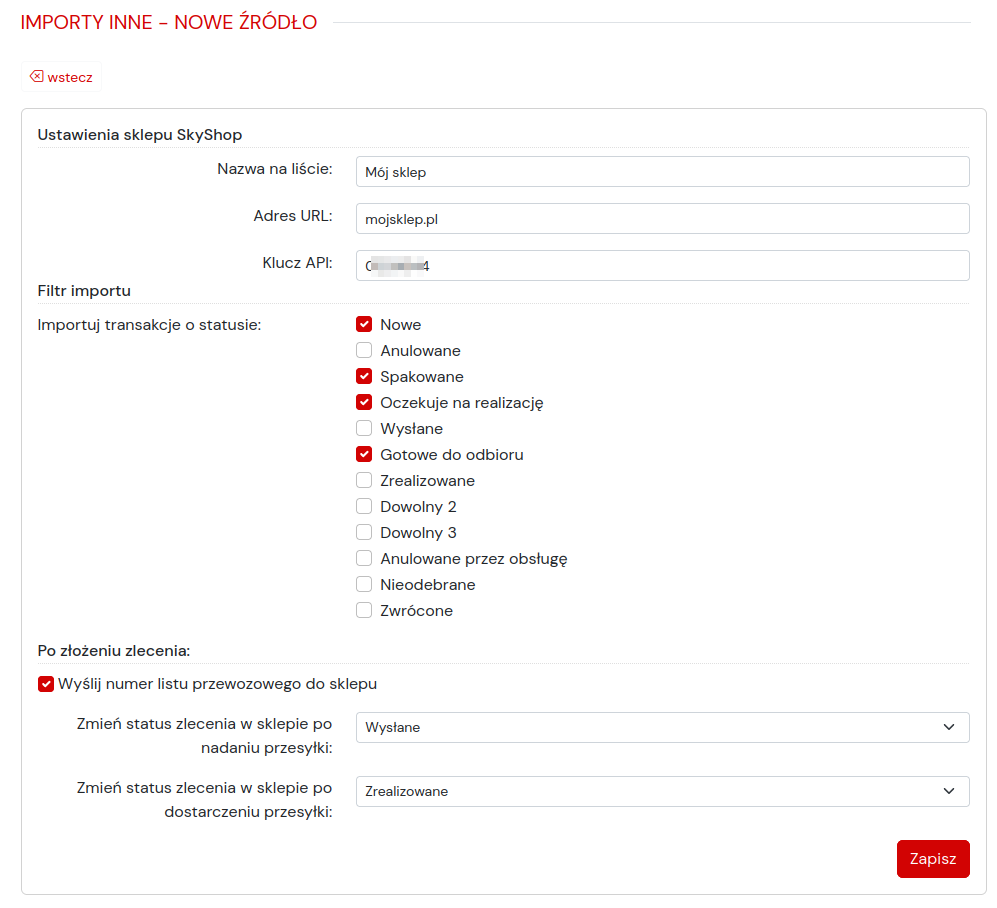The height and width of the screenshot is (908, 997).
Task: Uncheck the 'Nowe' status checkbox
Action: [x=364, y=324]
